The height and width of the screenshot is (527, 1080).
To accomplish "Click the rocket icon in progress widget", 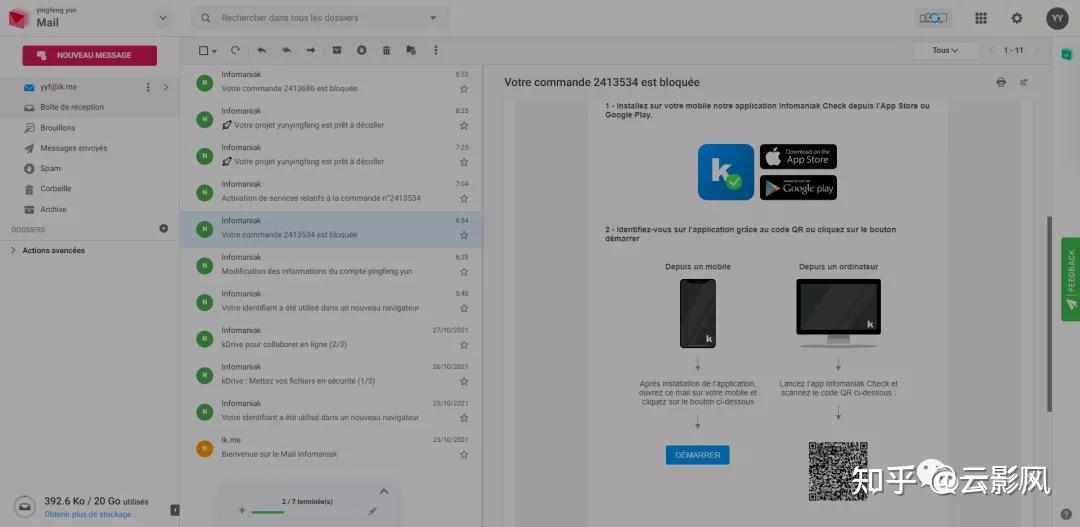I will (x=373, y=511).
